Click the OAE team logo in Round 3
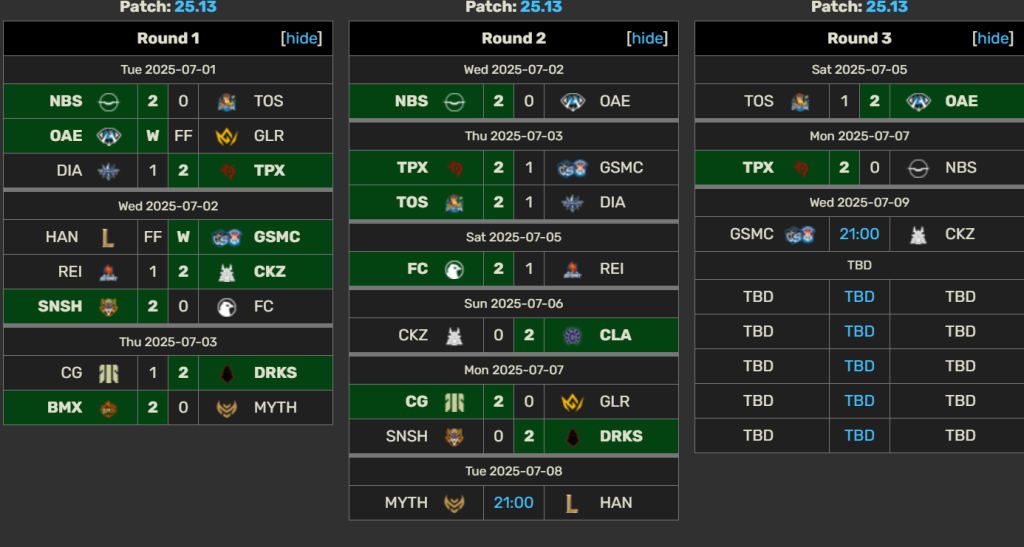Viewport: 1024px width, 547px height. pyautogui.click(x=918, y=101)
